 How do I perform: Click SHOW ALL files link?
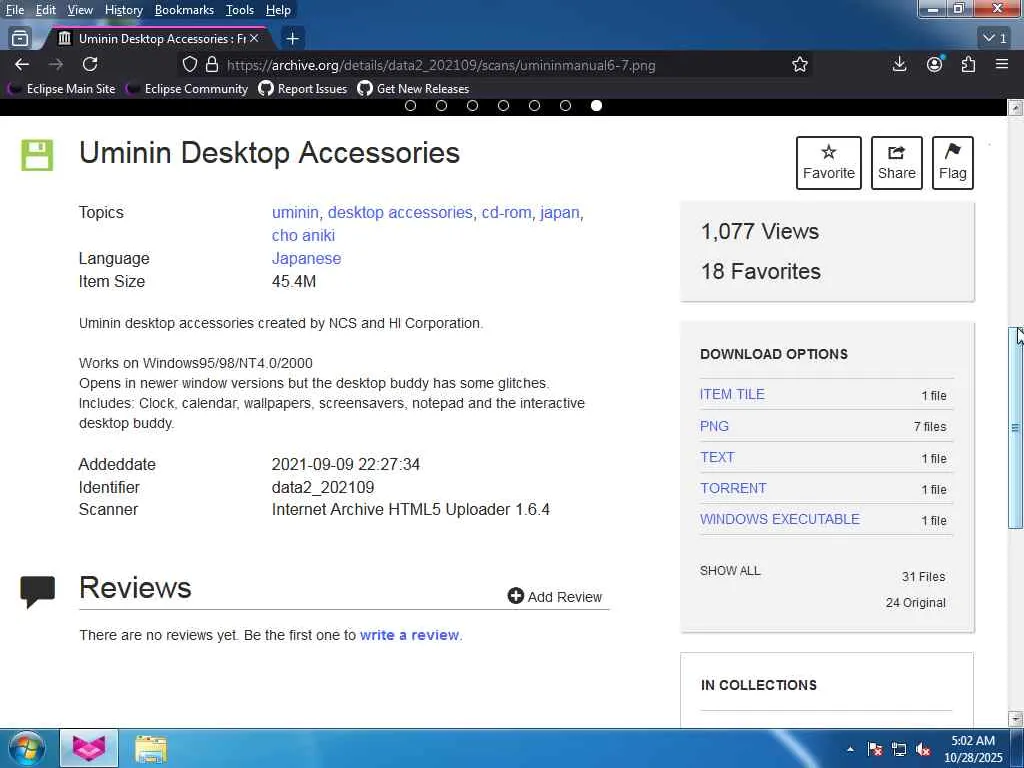tap(730, 570)
